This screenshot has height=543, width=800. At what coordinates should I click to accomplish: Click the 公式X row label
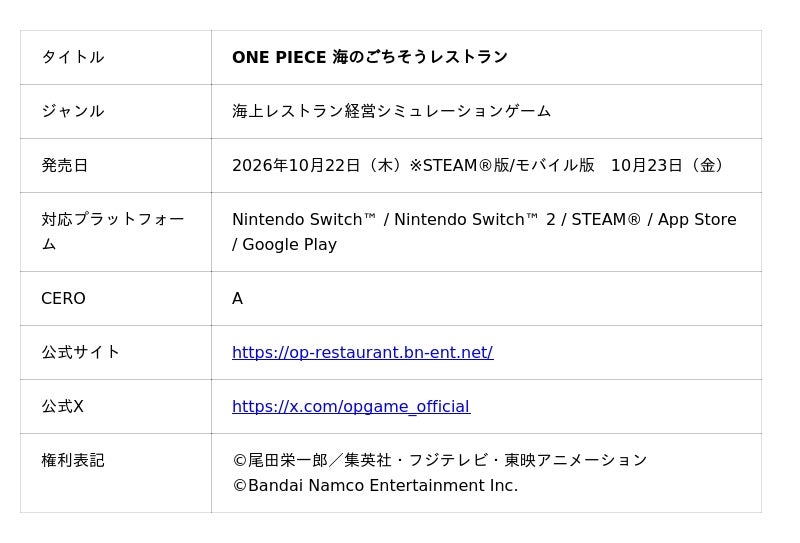tap(62, 406)
